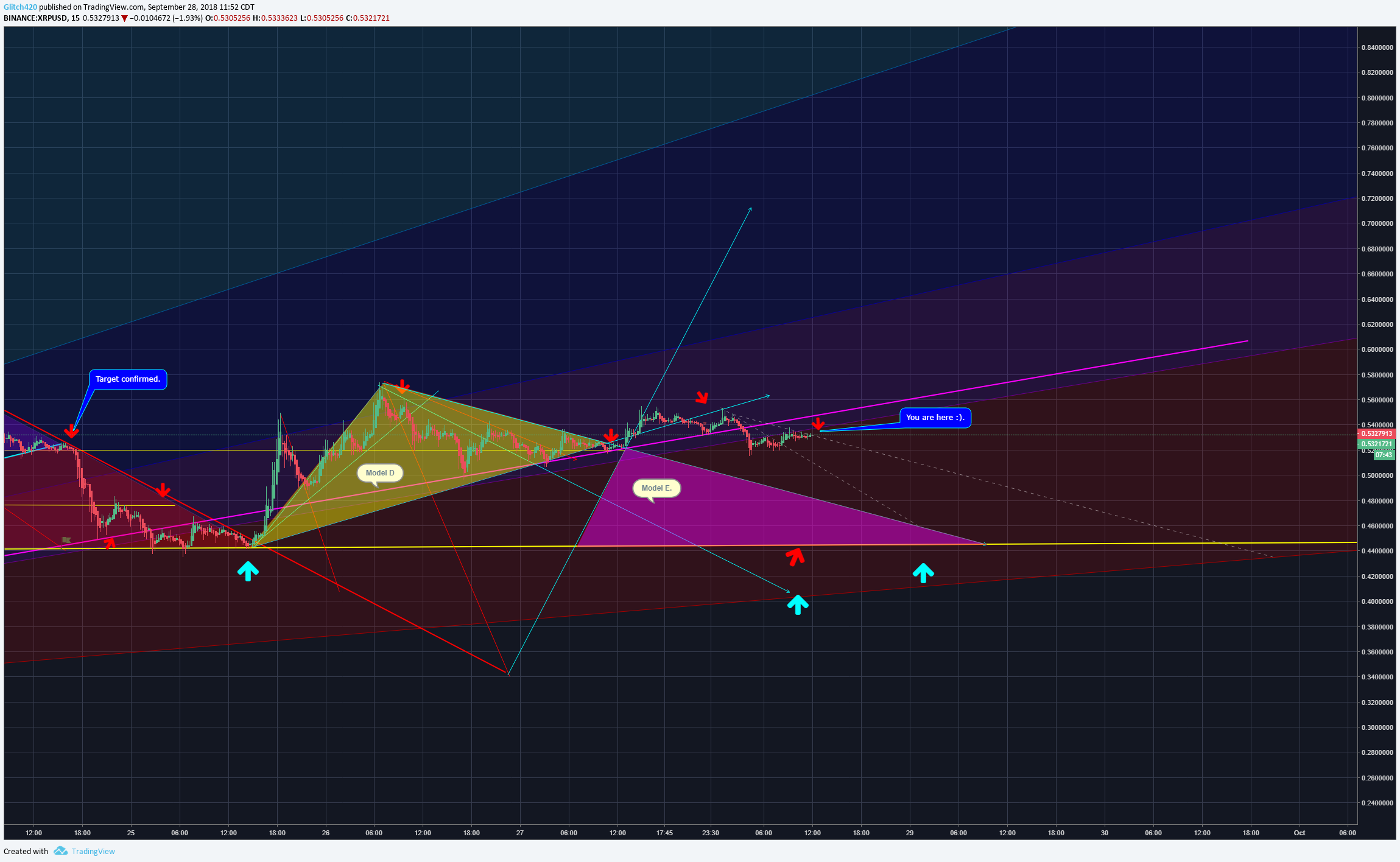This screenshot has width=1400, height=862.
Task: Select the 'You are here :).' callout
Action: point(935,418)
